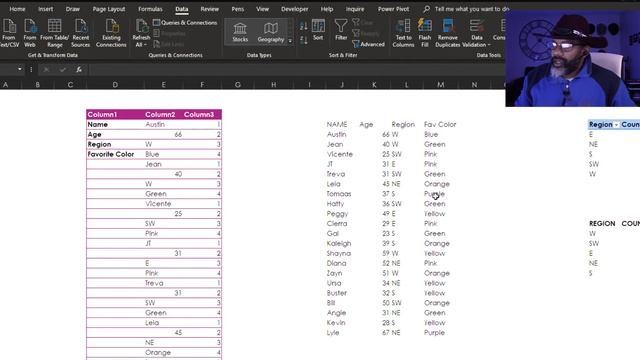Click the formula bar enter checkmark

pyautogui.click(x=62, y=69)
